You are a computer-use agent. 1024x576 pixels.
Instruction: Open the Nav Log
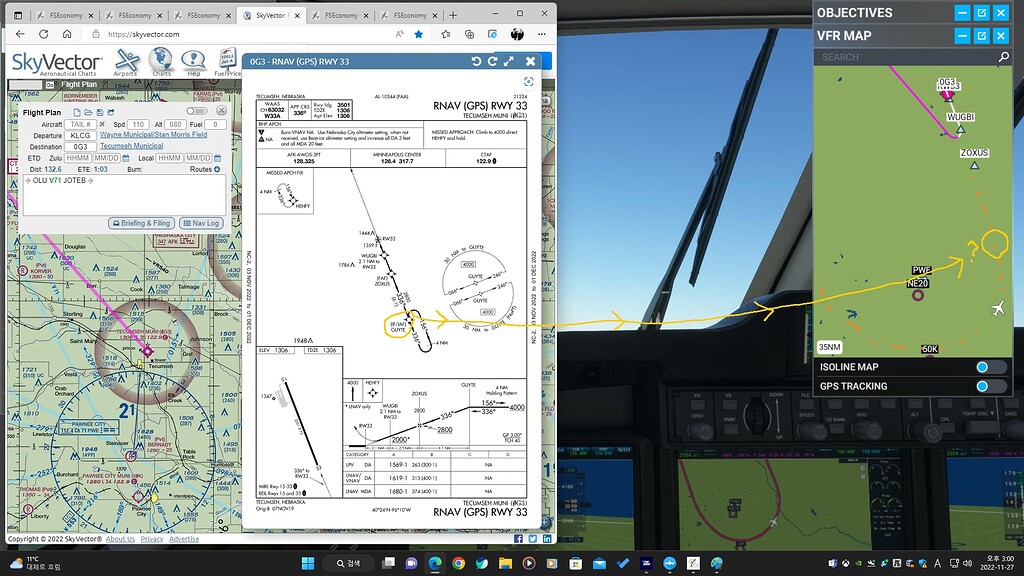click(201, 223)
